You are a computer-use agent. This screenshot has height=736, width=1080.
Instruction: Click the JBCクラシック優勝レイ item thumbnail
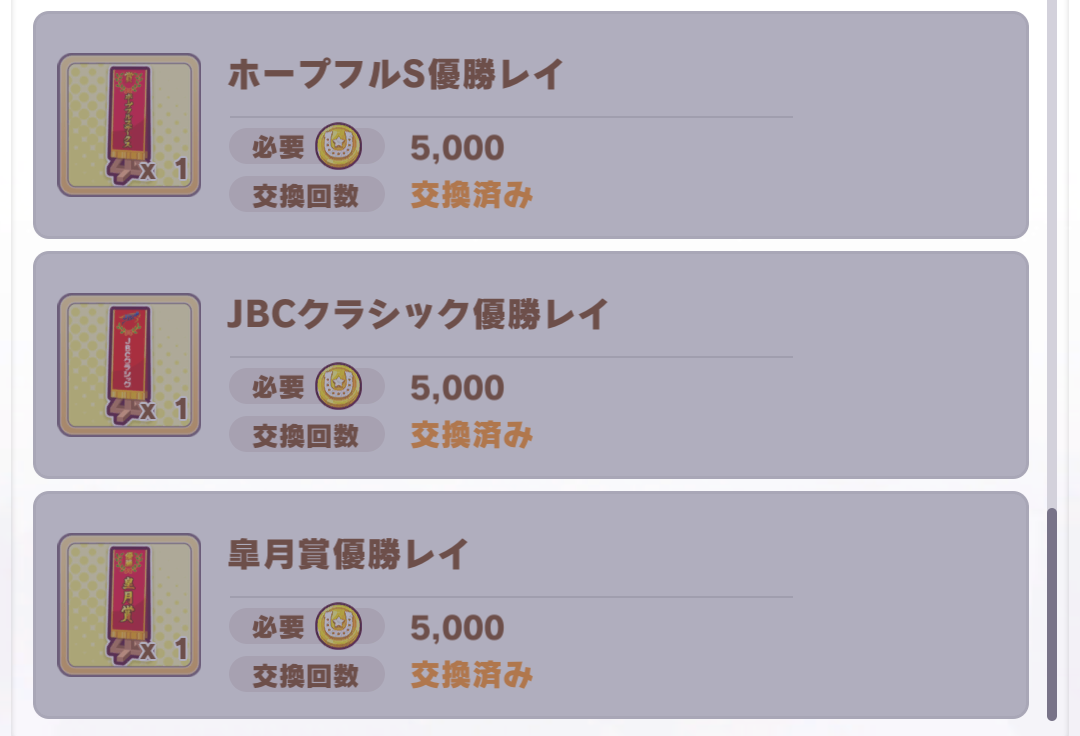tap(129, 365)
